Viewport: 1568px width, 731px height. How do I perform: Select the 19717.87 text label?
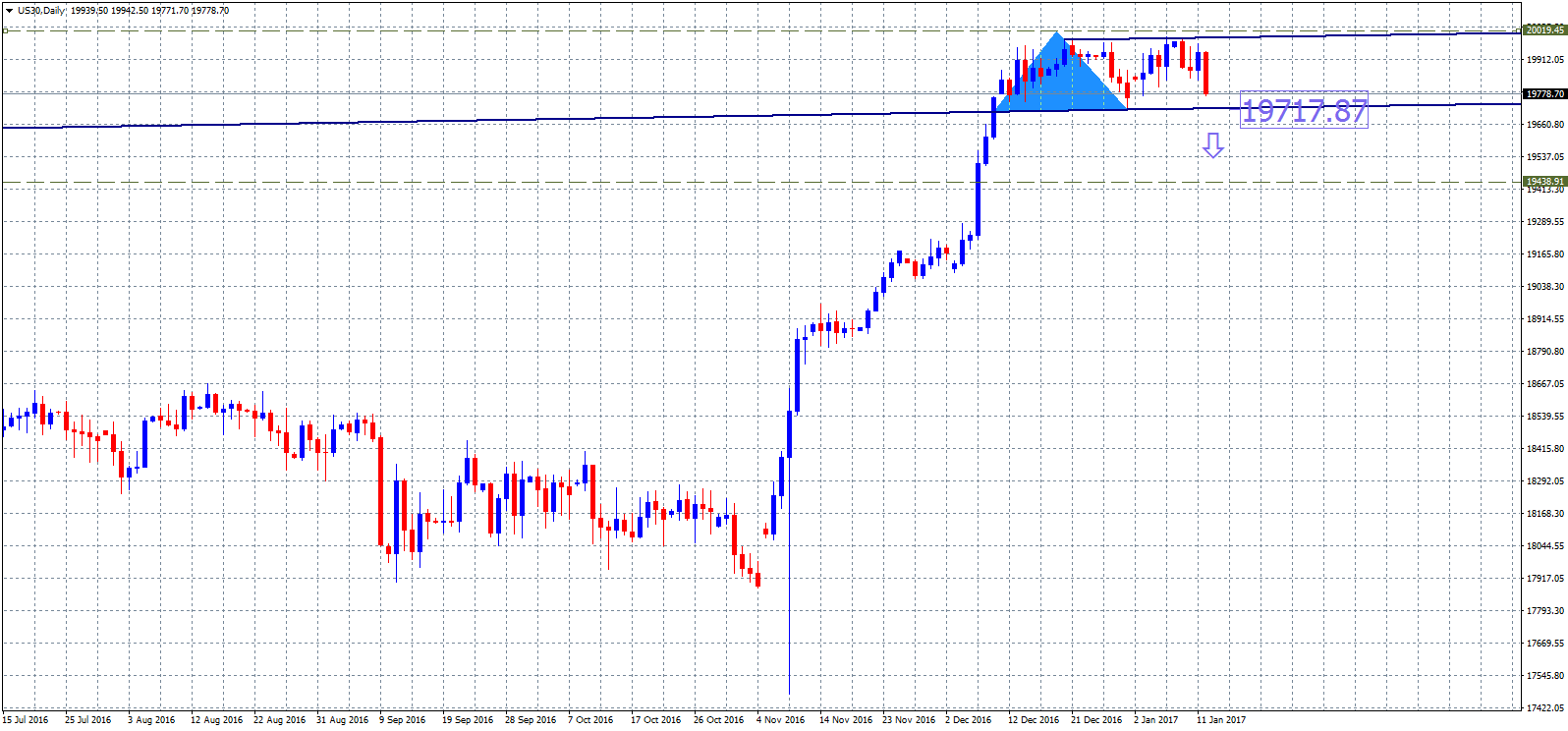point(1304,111)
